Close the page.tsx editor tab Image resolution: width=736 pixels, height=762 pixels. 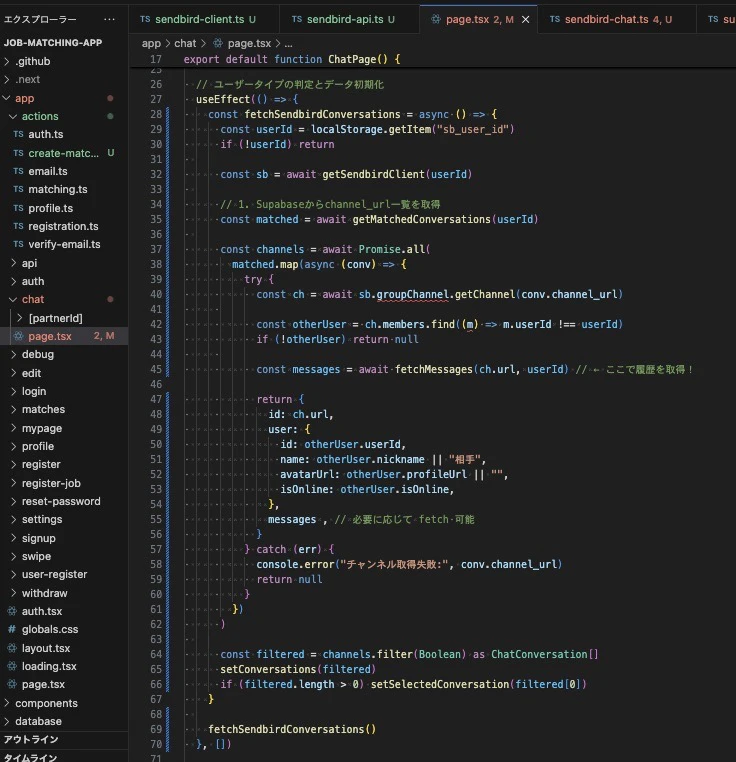[526, 19]
